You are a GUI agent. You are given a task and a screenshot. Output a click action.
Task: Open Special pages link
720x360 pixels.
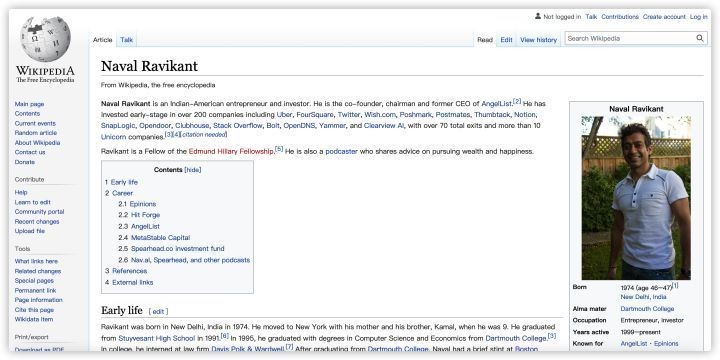coord(34,281)
